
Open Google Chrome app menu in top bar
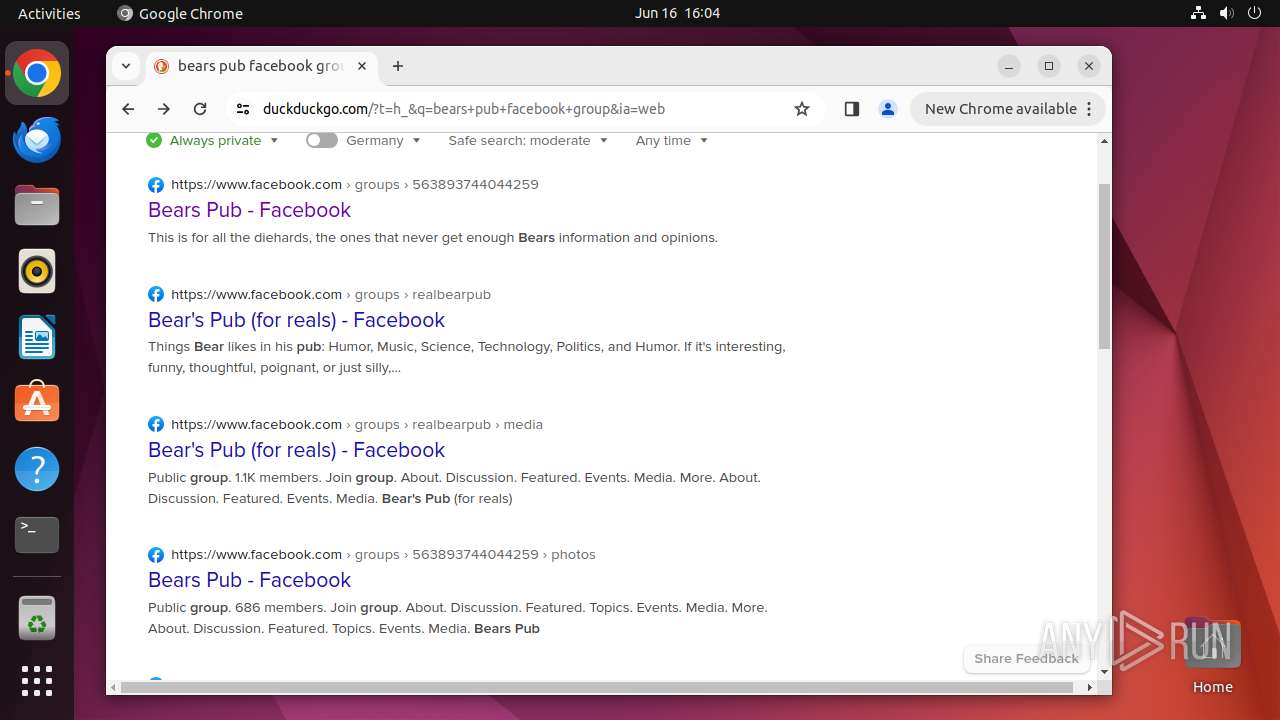pyautogui.click(x=180, y=13)
